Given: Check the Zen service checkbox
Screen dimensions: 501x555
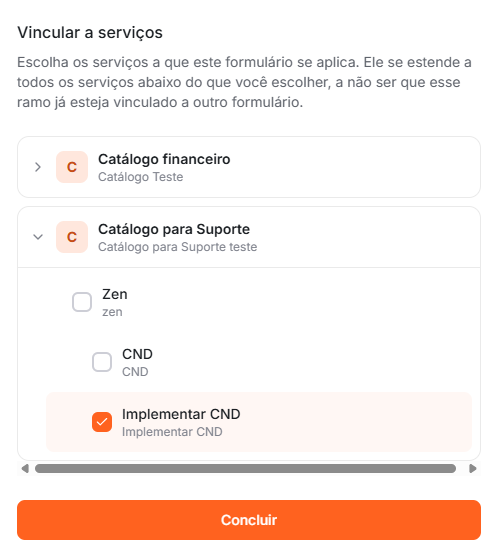Looking at the screenshot, I should click(82, 302).
